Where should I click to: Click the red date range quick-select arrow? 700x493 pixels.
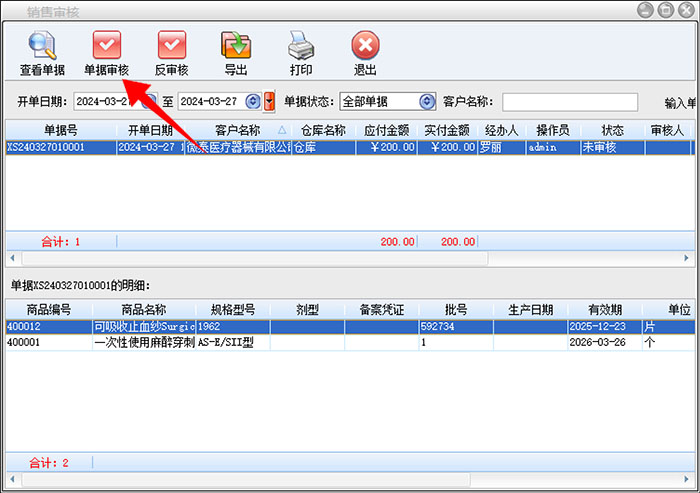pos(269,102)
